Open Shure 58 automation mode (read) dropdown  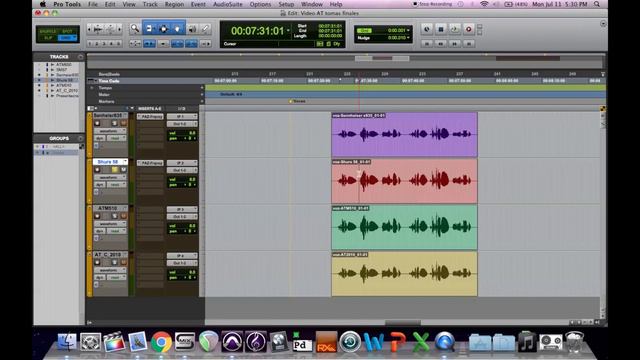[x=117, y=184]
